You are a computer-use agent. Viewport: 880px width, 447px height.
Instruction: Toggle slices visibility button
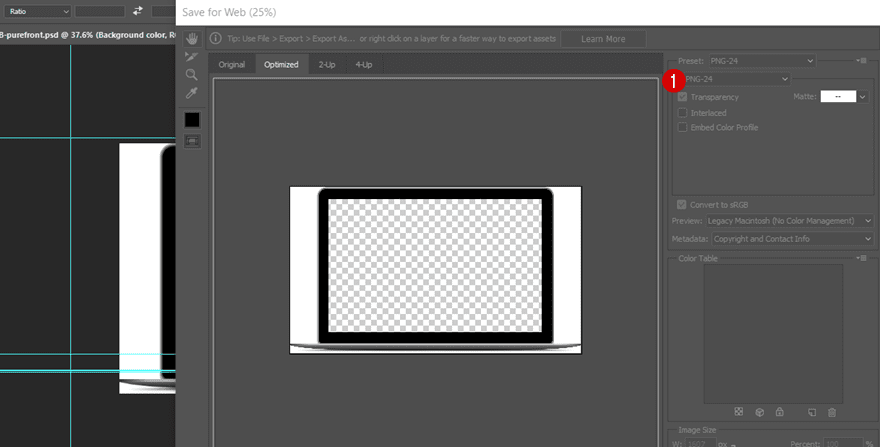tap(192, 141)
